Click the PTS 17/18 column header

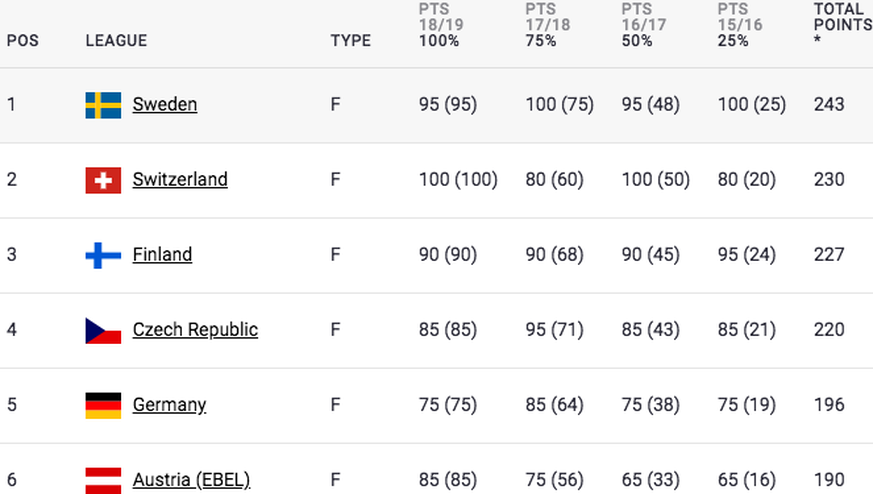[x=548, y=25]
